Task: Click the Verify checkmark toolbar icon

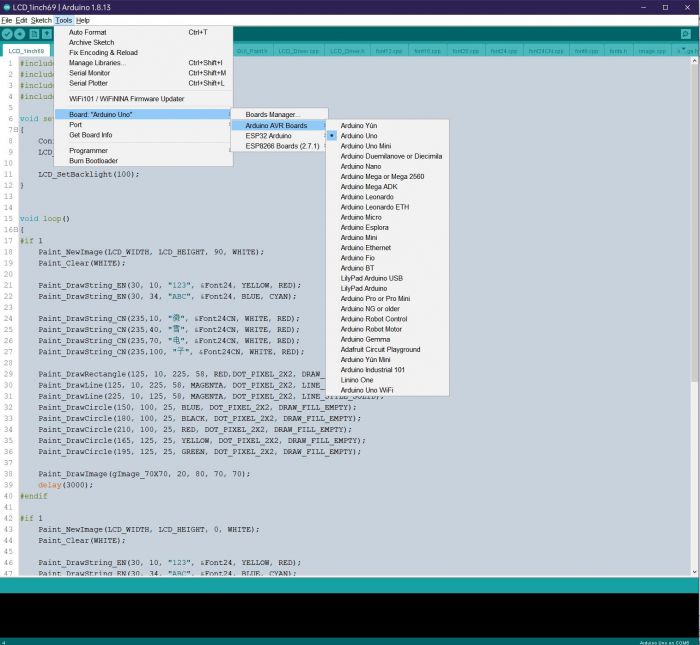Action: [x=7, y=34]
